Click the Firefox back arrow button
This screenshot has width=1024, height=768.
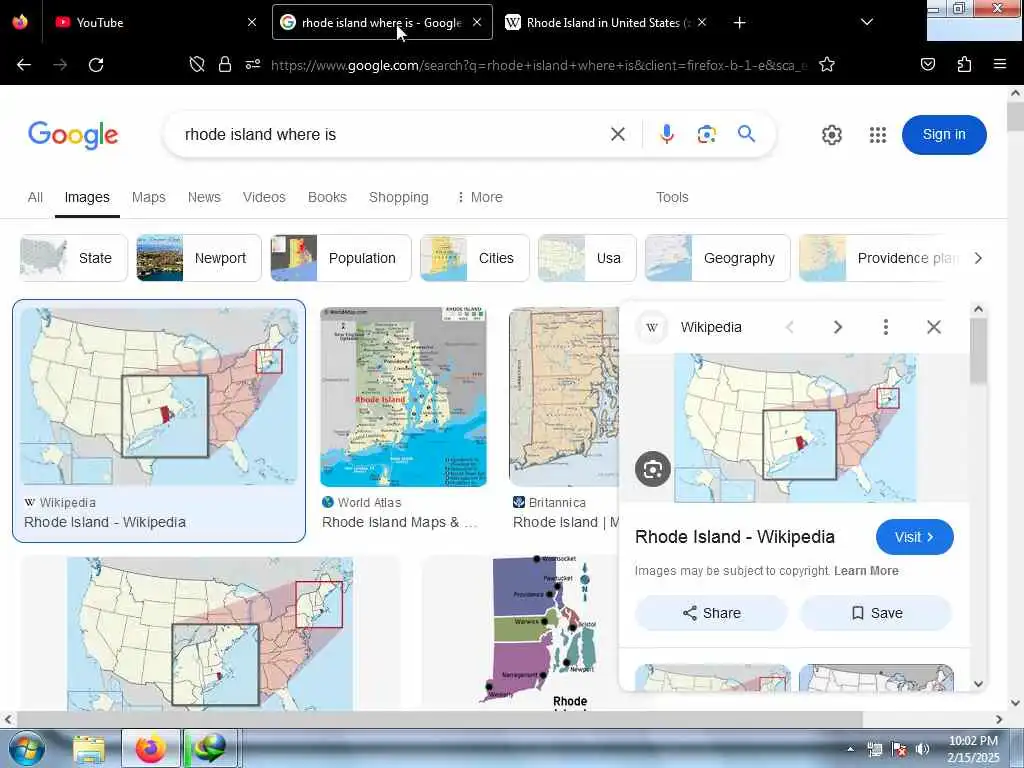coord(24,65)
